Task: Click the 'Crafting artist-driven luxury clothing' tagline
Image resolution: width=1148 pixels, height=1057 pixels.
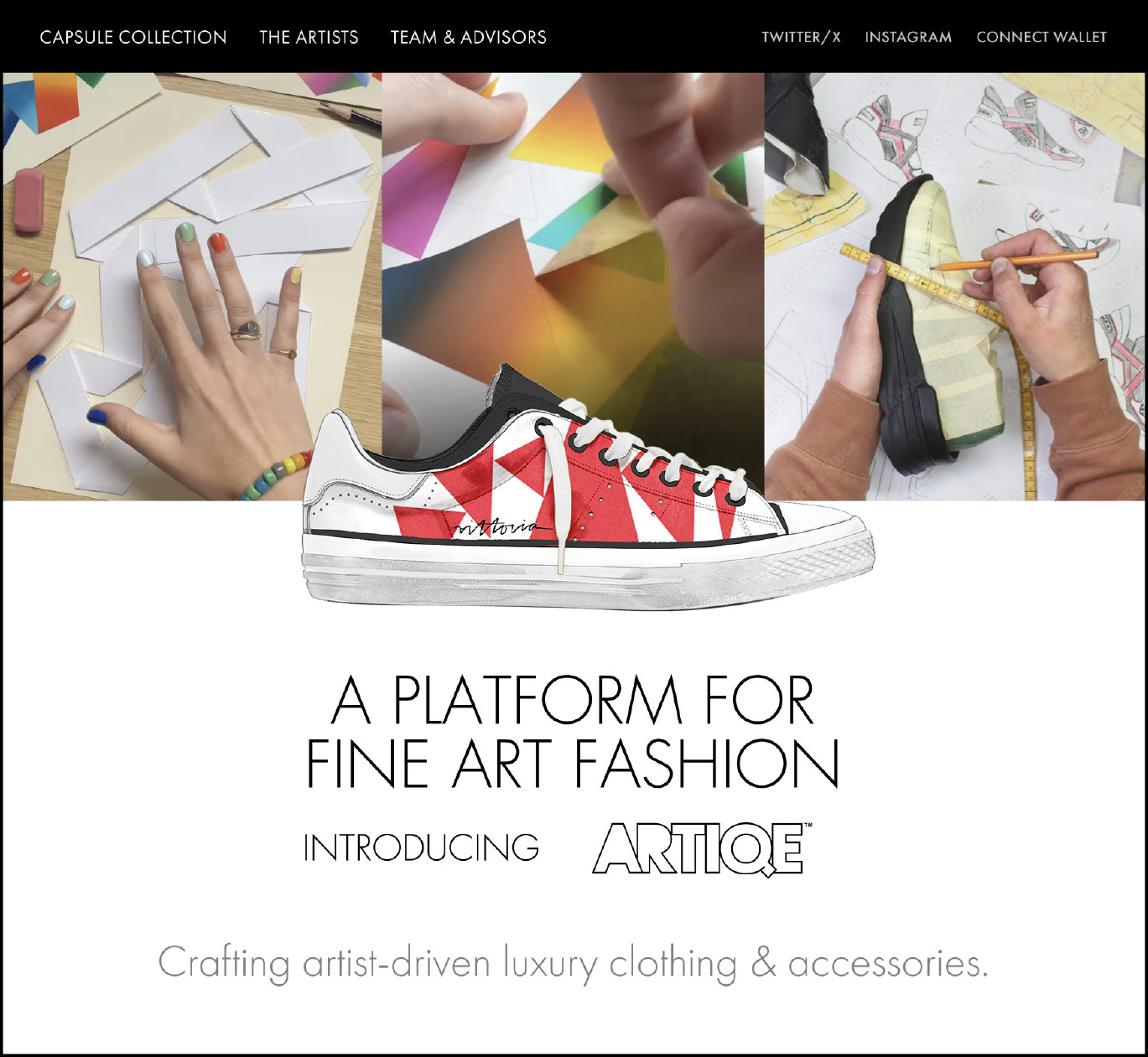Action: [573, 963]
